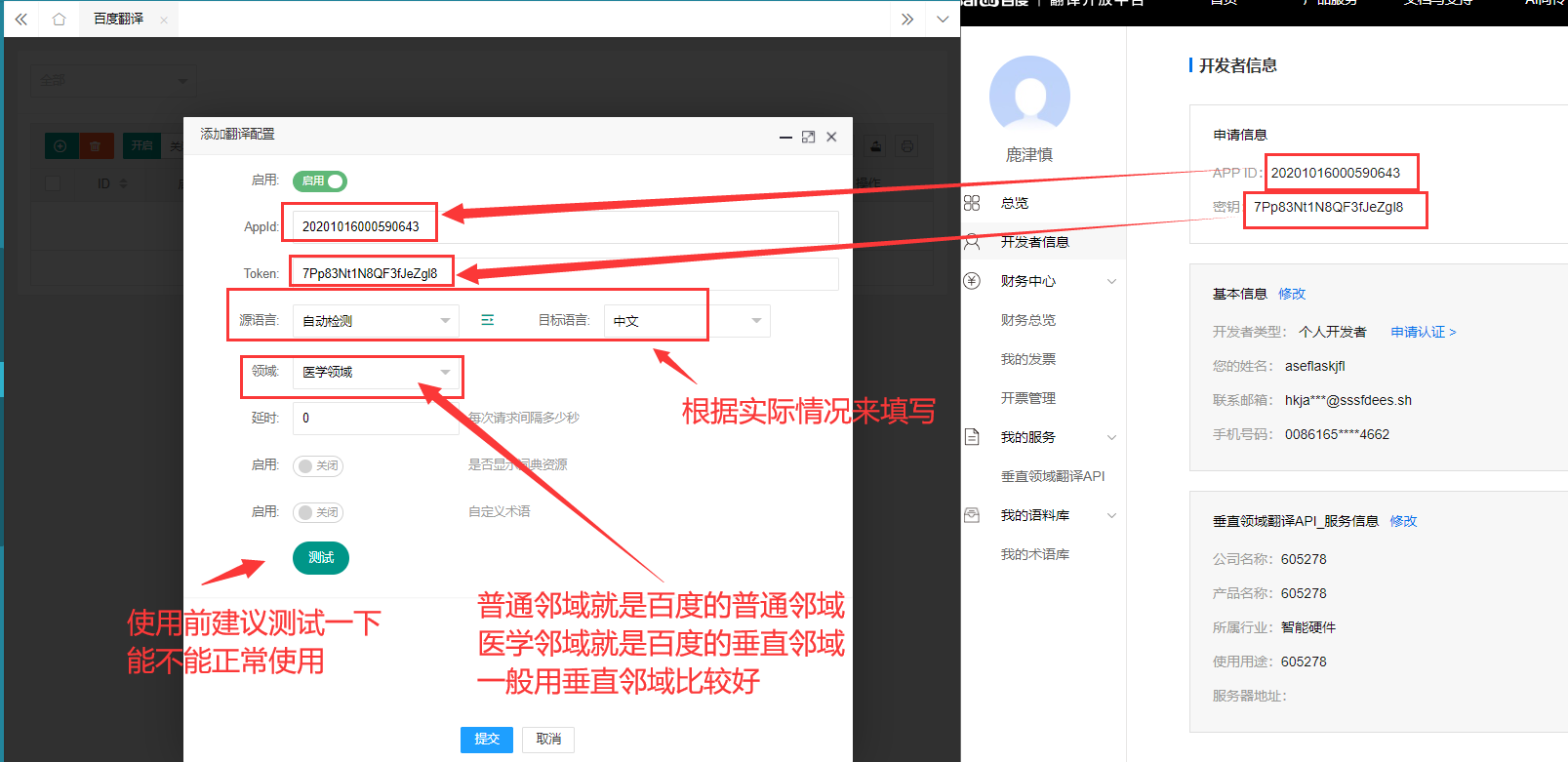This screenshot has width=1568, height=762.
Task: Click the 财务中心 yen icon
Action: point(972,281)
